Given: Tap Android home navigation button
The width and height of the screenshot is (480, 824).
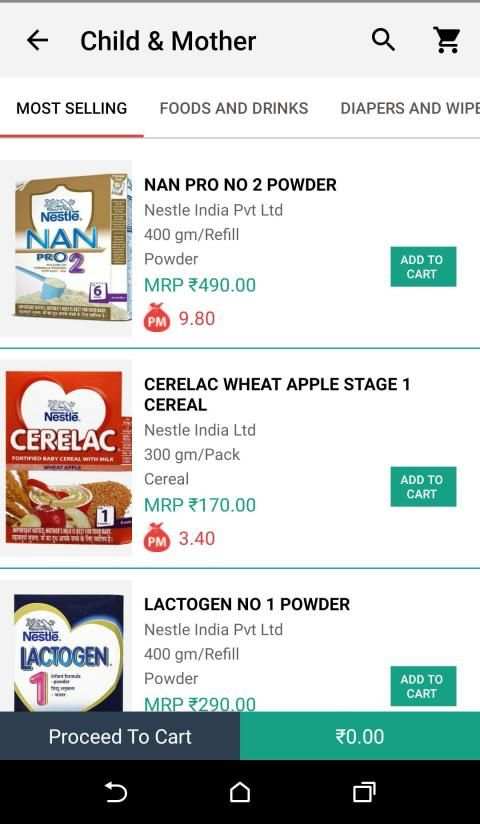Looking at the screenshot, I should click(240, 792).
